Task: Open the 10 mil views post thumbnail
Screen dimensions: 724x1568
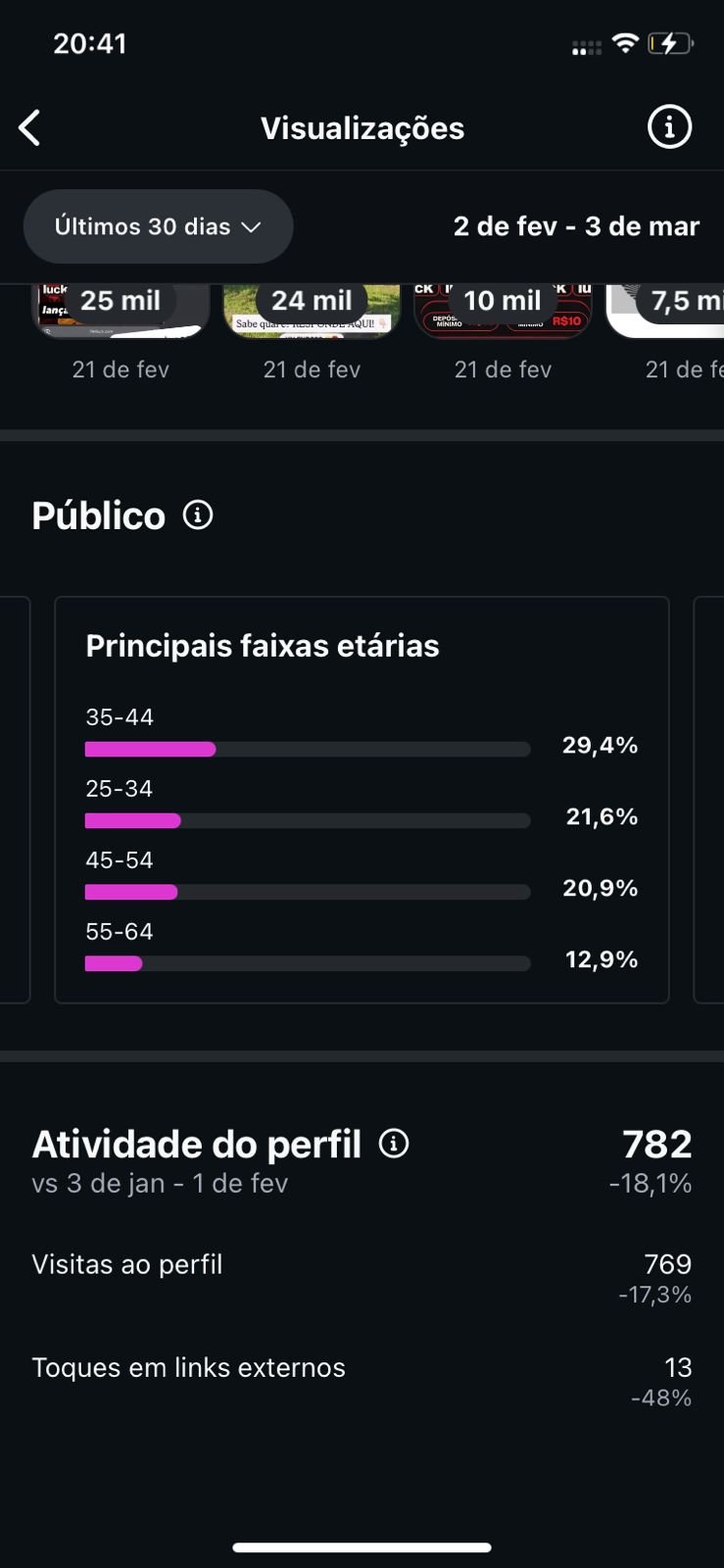Action: tap(503, 312)
